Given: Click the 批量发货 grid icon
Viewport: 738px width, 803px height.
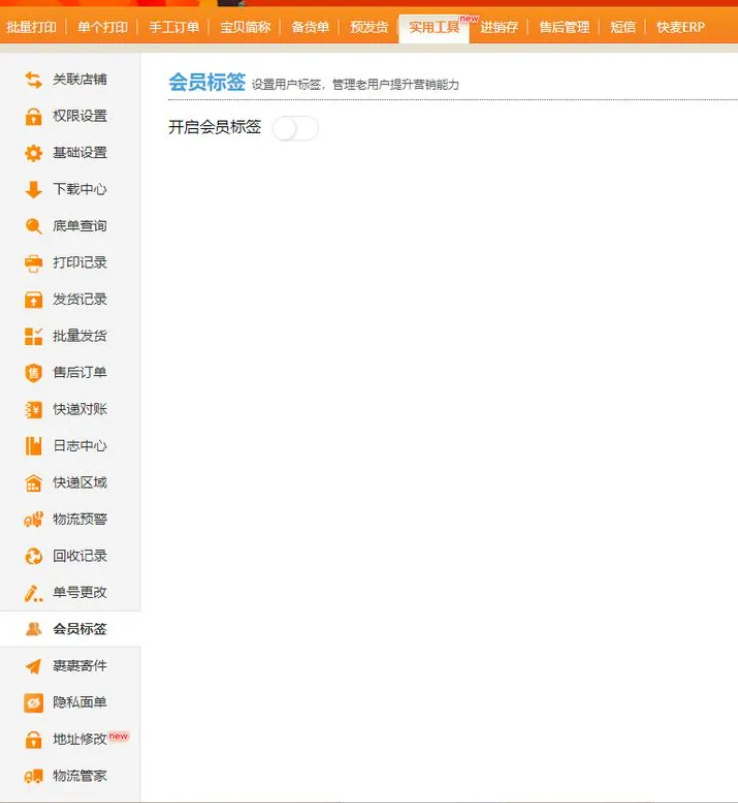Looking at the screenshot, I should [33, 336].
